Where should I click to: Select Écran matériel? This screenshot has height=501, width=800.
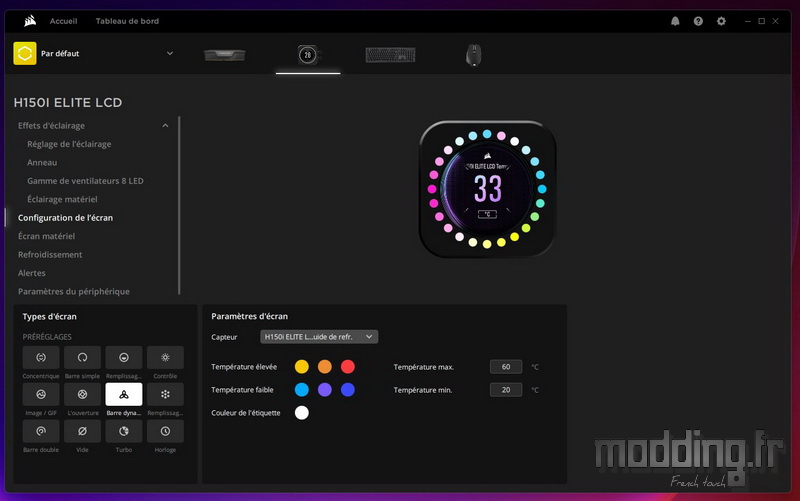tap(46, 236)
